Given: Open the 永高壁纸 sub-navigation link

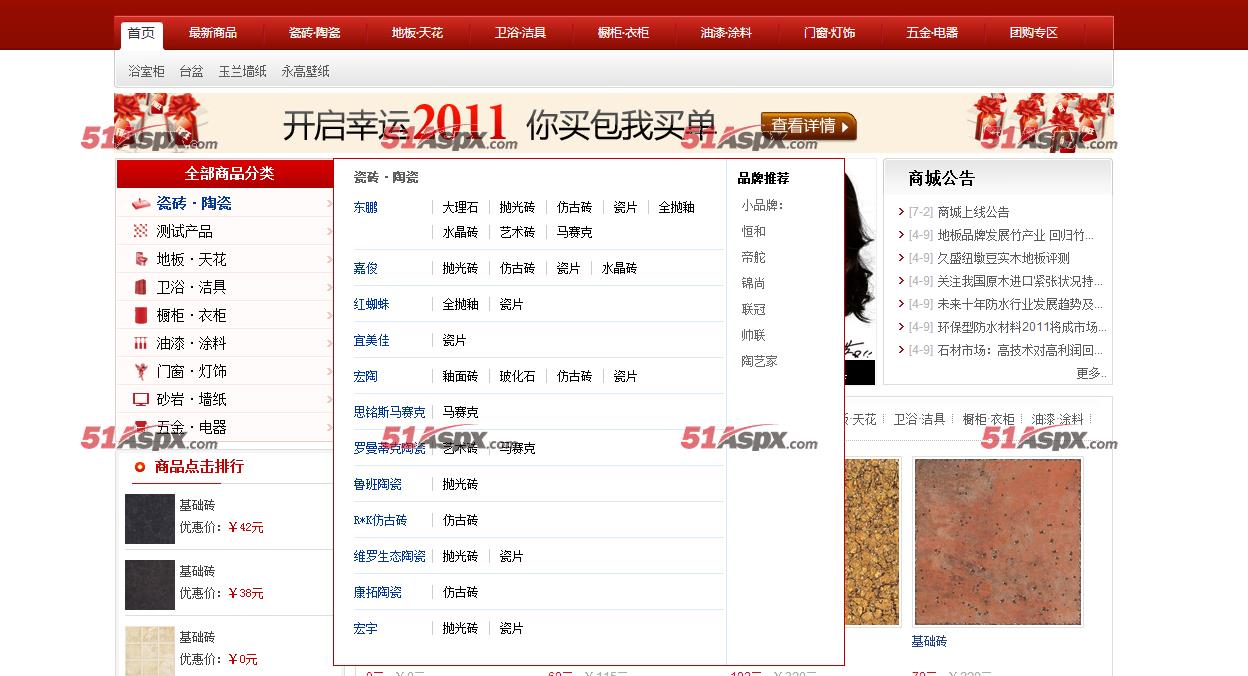Looking at the screenshot, I should [x=305, y=72].
